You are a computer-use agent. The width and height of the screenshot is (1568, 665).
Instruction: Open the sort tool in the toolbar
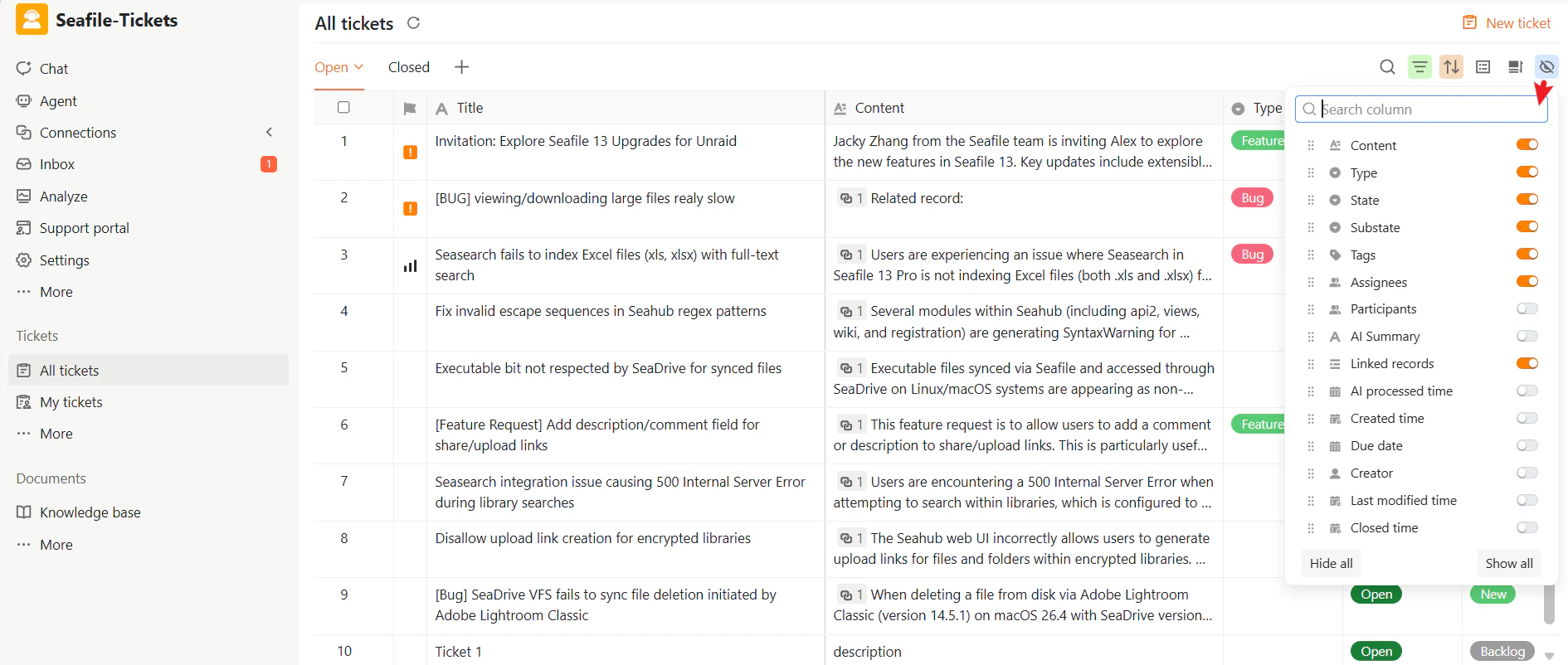1451,67
